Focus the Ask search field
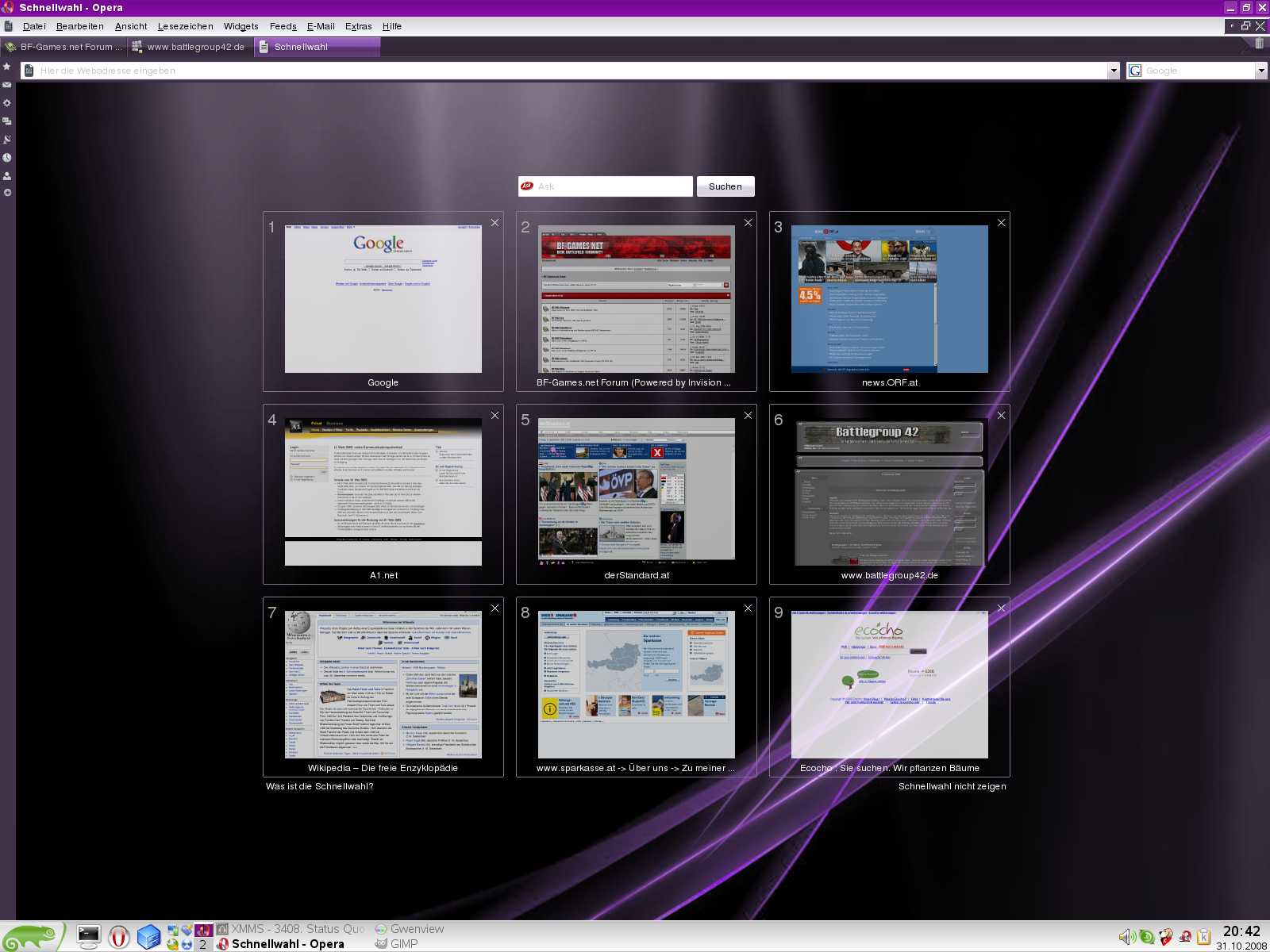This screenshot has height=952, width=1270. coord(606,186)
